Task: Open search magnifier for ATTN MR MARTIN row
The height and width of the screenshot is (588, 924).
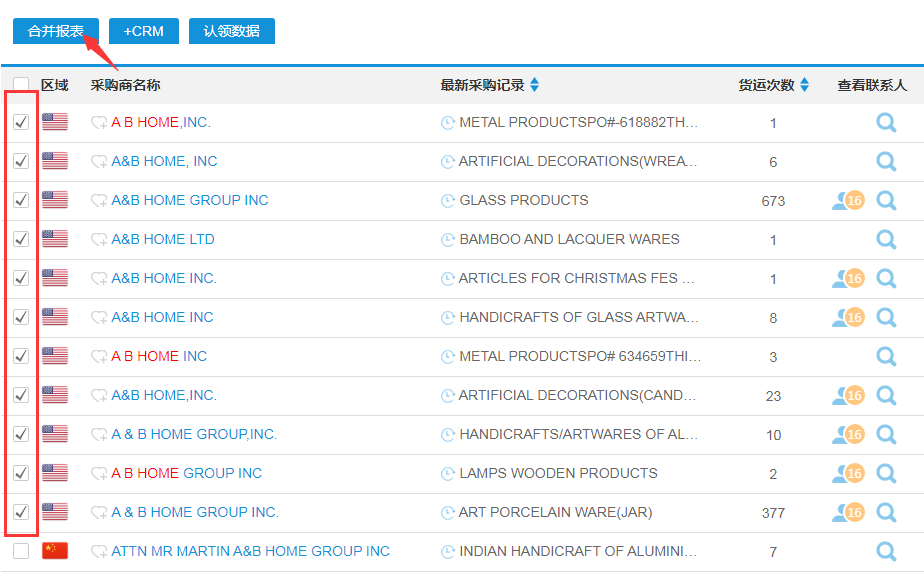Action: coord(886,551)
